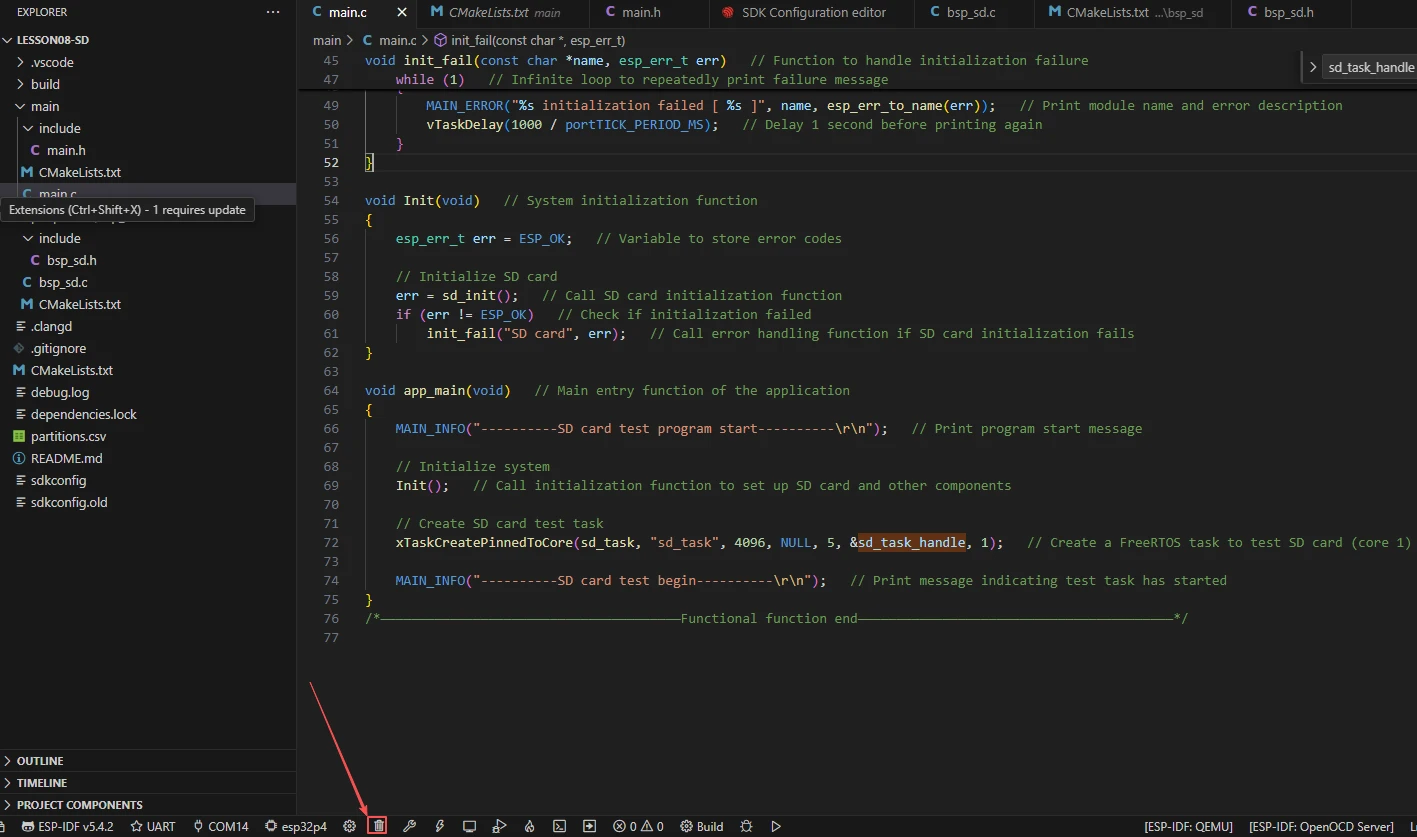Click the build, flash and monitor flame icon
Screen dimensions: 1417x837
coord(530,826)
